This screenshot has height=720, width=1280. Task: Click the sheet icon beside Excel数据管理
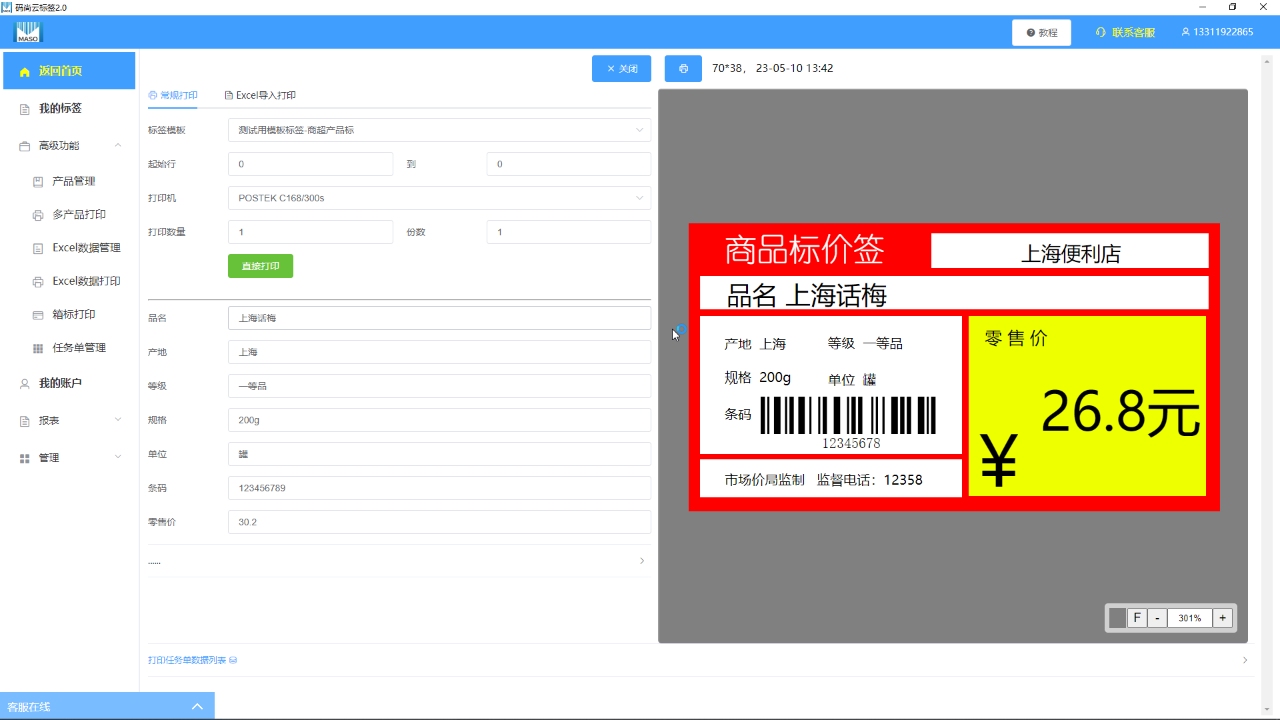tap(38, 248)
